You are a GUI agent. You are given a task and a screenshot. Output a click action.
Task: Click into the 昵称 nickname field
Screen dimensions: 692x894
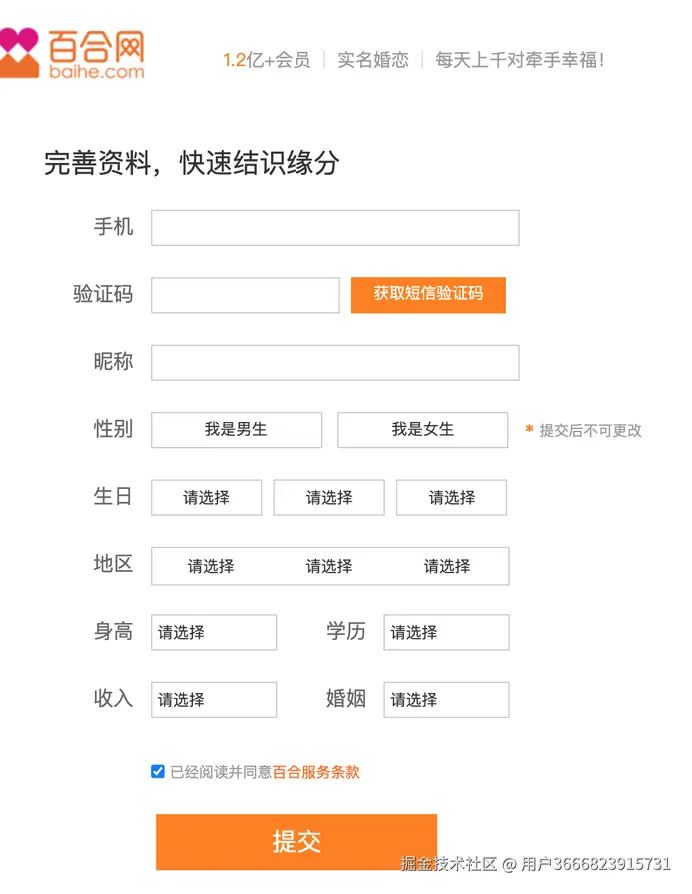pos(335,363)
